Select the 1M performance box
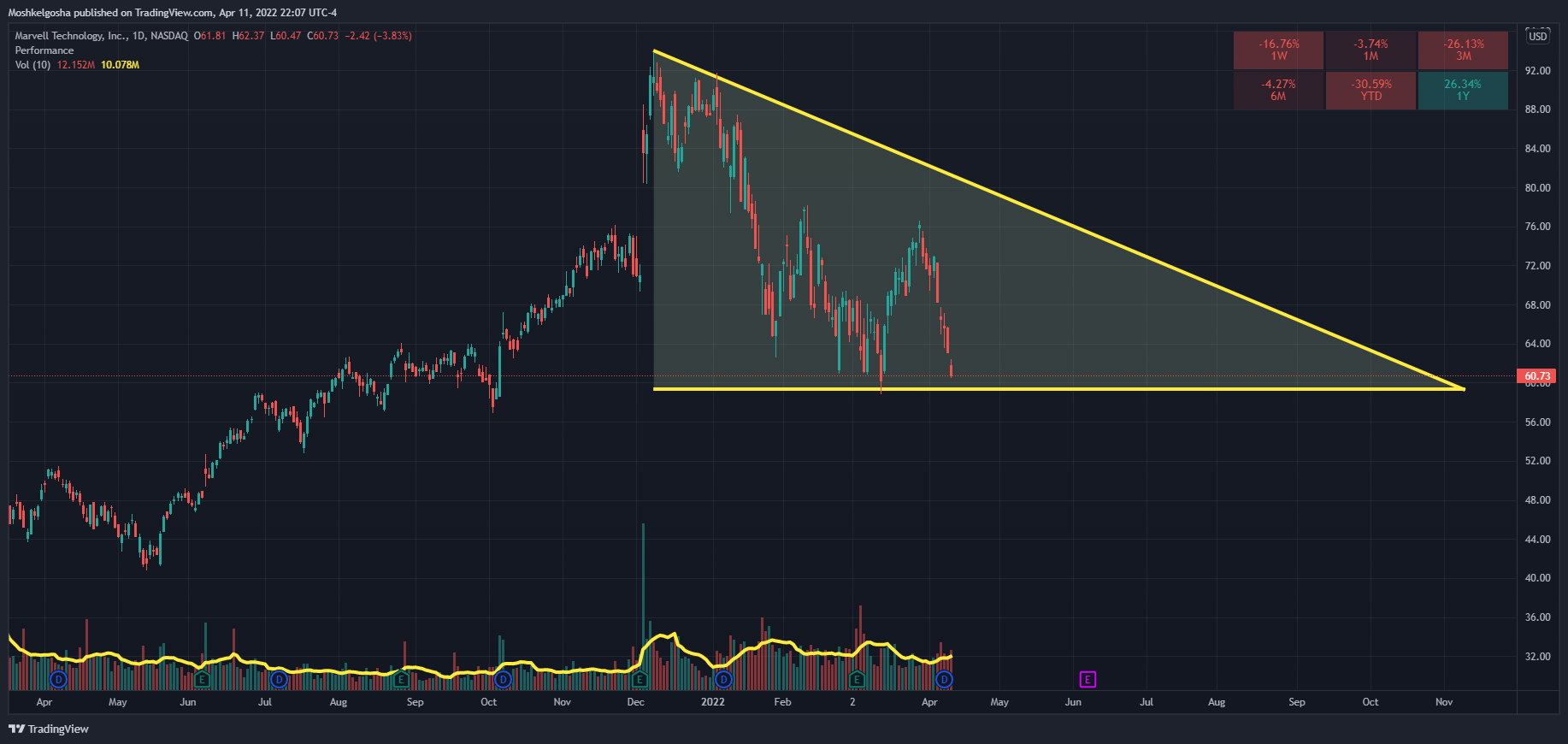 tap(1371, 50)
